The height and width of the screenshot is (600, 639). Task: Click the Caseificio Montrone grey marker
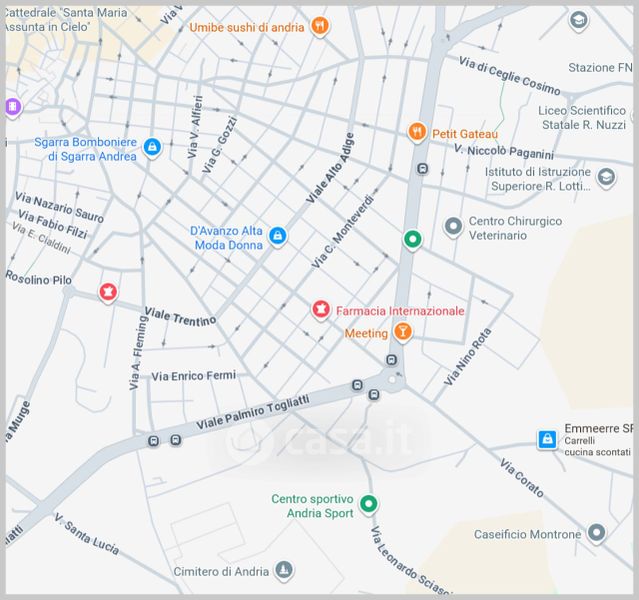click(x=597, y=533)
